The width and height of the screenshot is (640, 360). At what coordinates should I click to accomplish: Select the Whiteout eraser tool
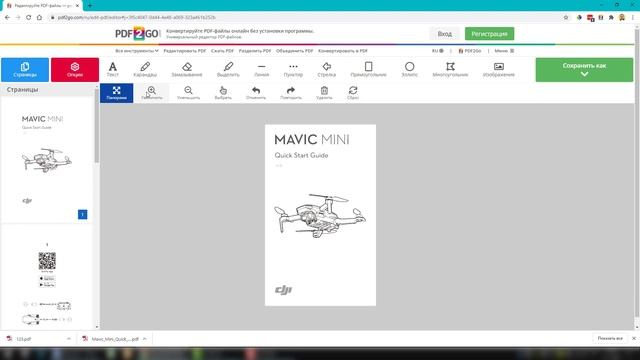187,69
